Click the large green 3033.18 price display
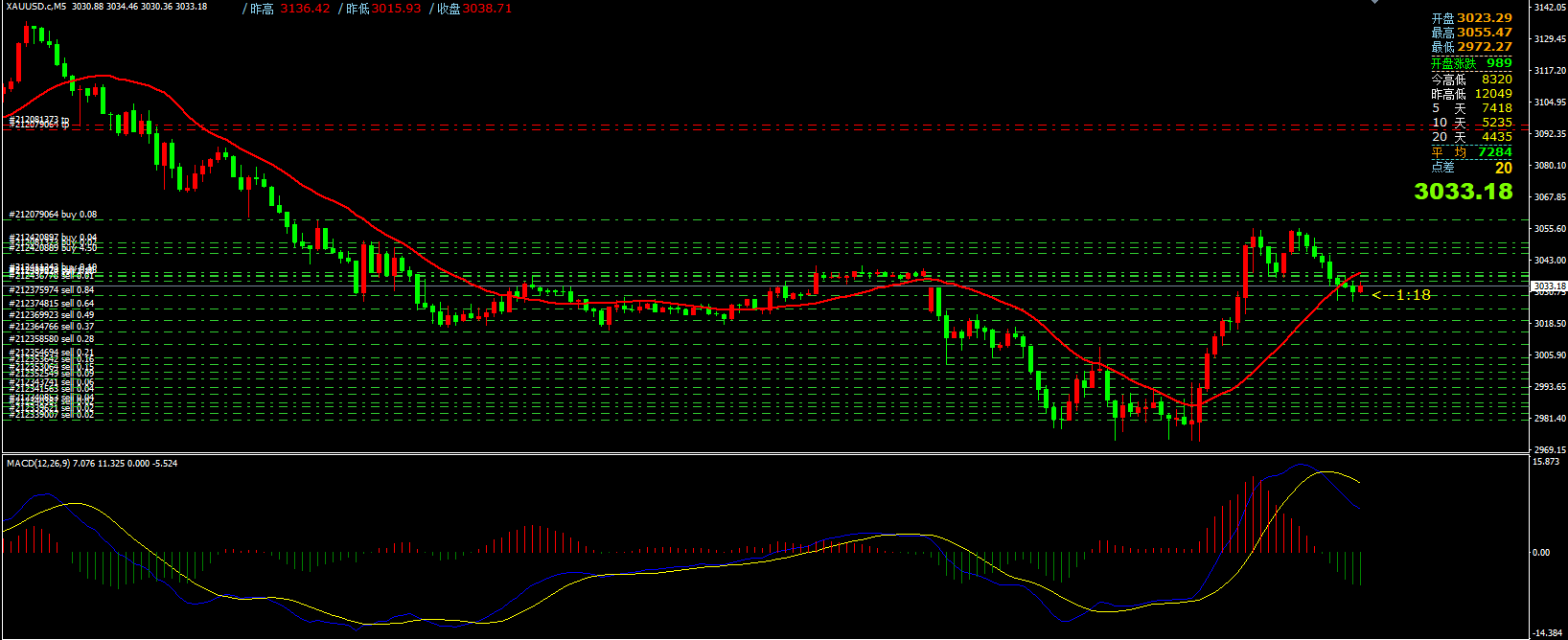The width and height of the screenshot is (1568, 640). [x=1463, y=192]
